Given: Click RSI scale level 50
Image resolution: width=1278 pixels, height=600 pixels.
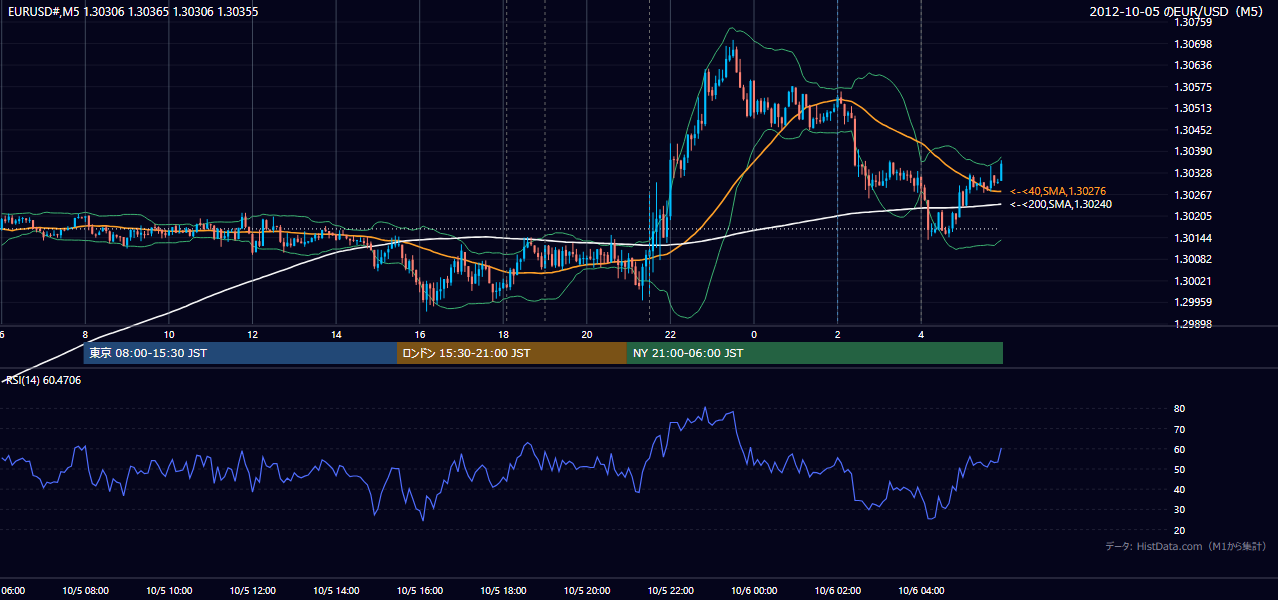Looking at the screenshot, I should [x=1179, y=469].
